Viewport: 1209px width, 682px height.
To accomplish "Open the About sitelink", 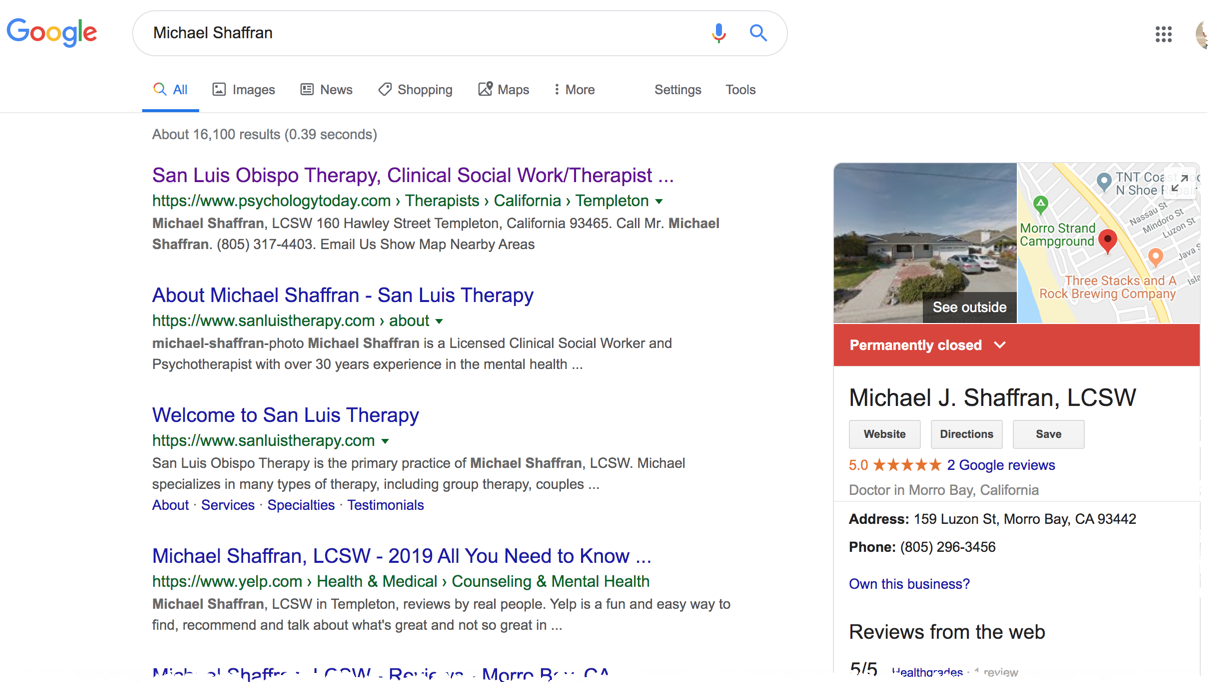I will click(x=170, y=505).
